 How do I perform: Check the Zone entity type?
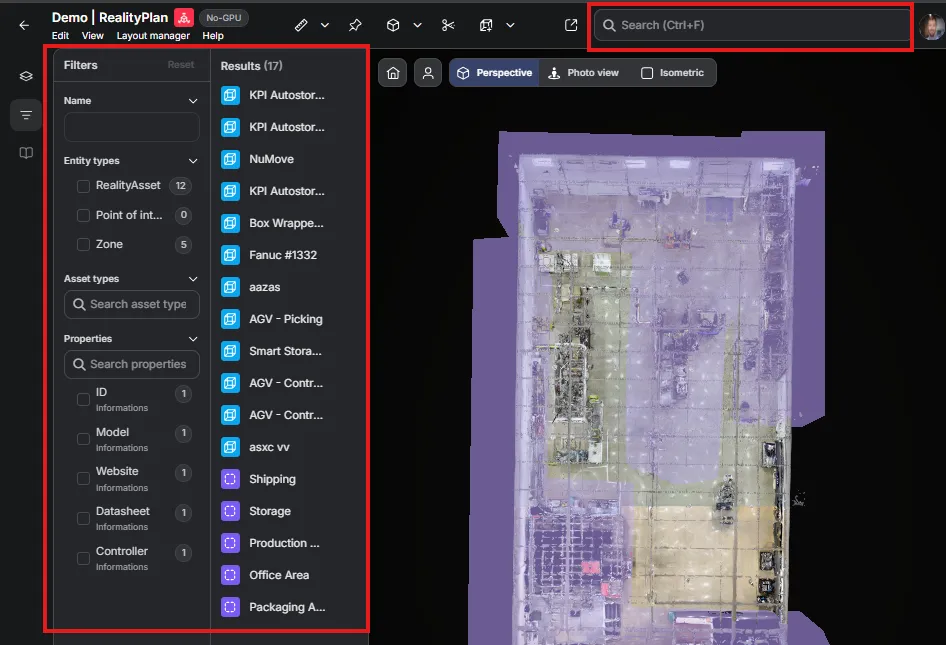[x=83, y=244]
